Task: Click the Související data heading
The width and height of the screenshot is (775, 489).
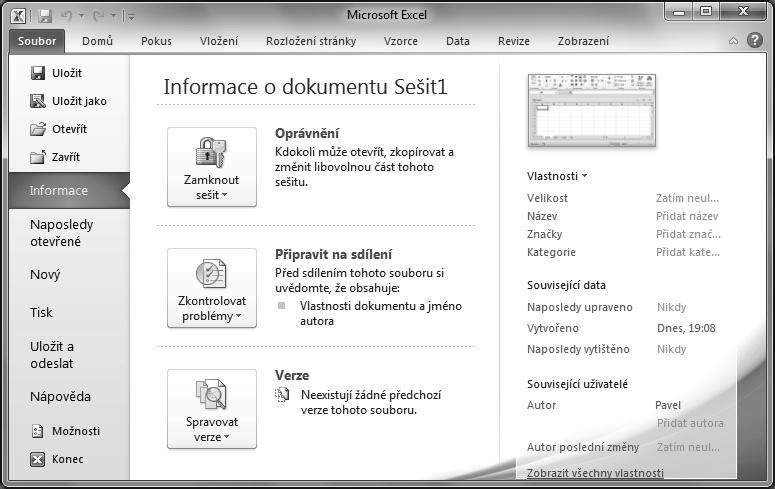Action: tap(566, 285)
